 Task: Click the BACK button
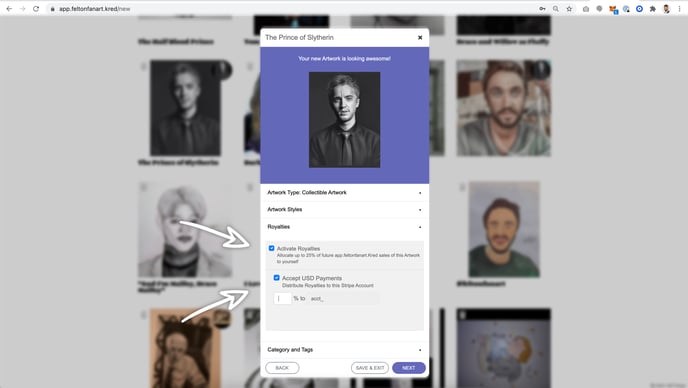click(282, 368)
